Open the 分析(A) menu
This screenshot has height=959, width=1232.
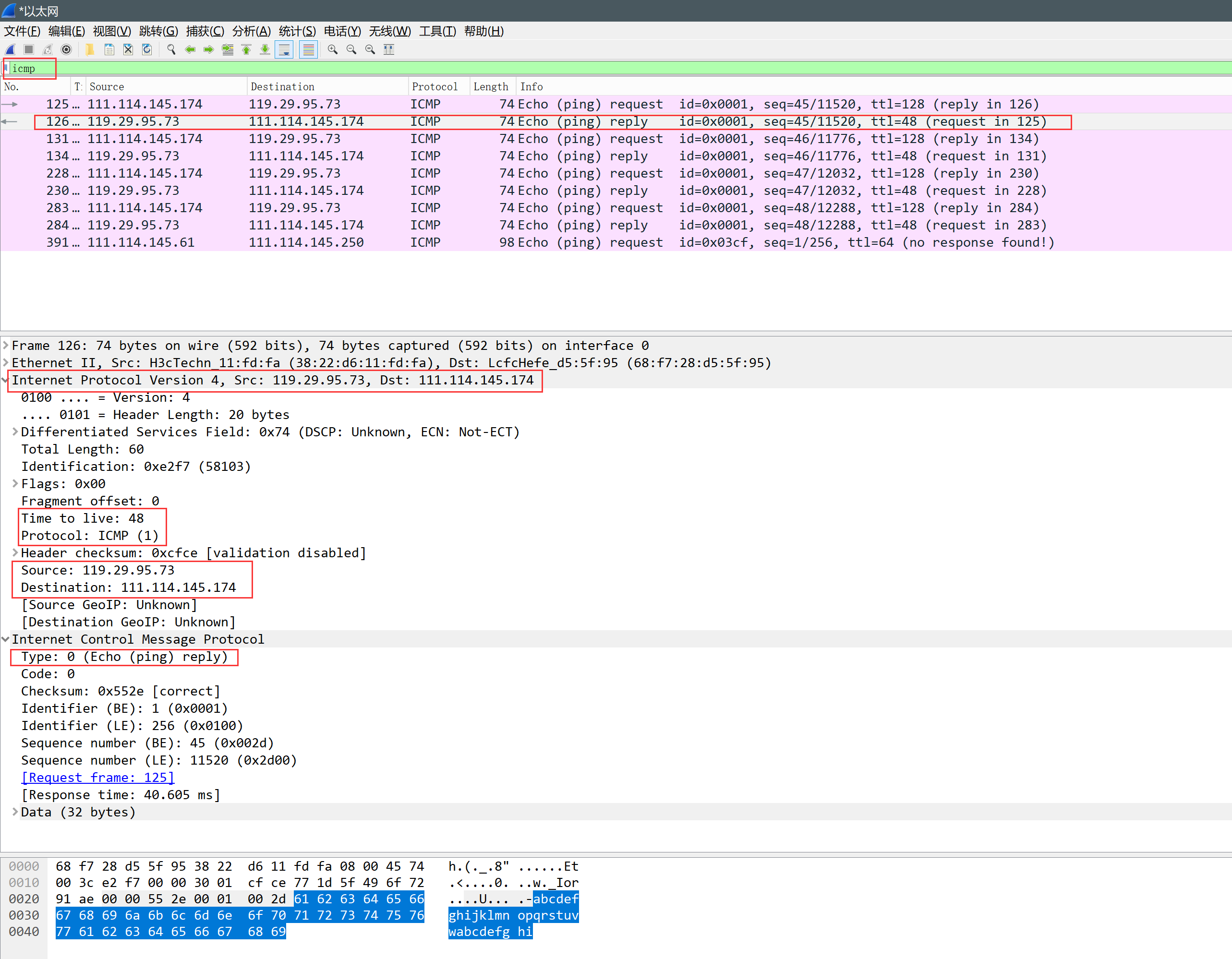252,31
